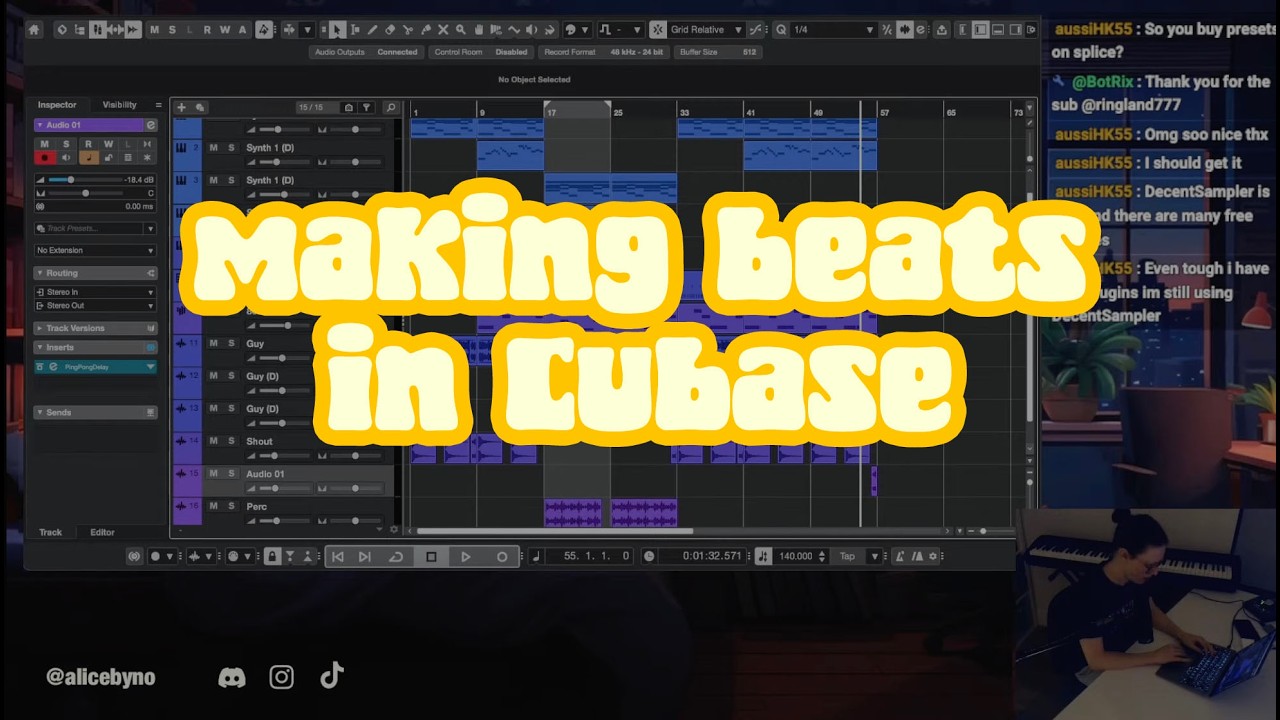Image resolution: width=1280 pixels, height=720 pixels.
Task: Select the Split scissors tool
Action: 408,30
